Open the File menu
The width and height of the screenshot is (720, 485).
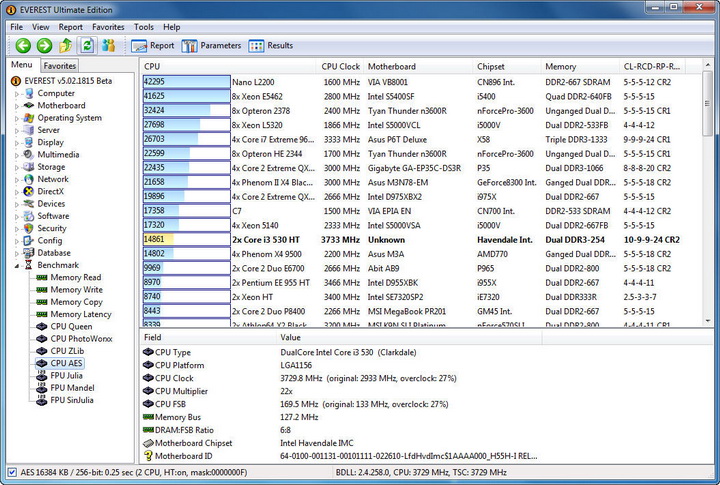[17, 27]
